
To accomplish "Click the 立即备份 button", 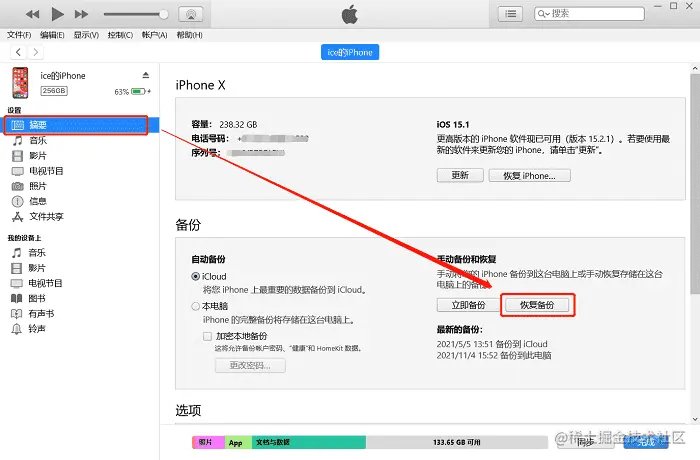I will [x=468, y=305].
